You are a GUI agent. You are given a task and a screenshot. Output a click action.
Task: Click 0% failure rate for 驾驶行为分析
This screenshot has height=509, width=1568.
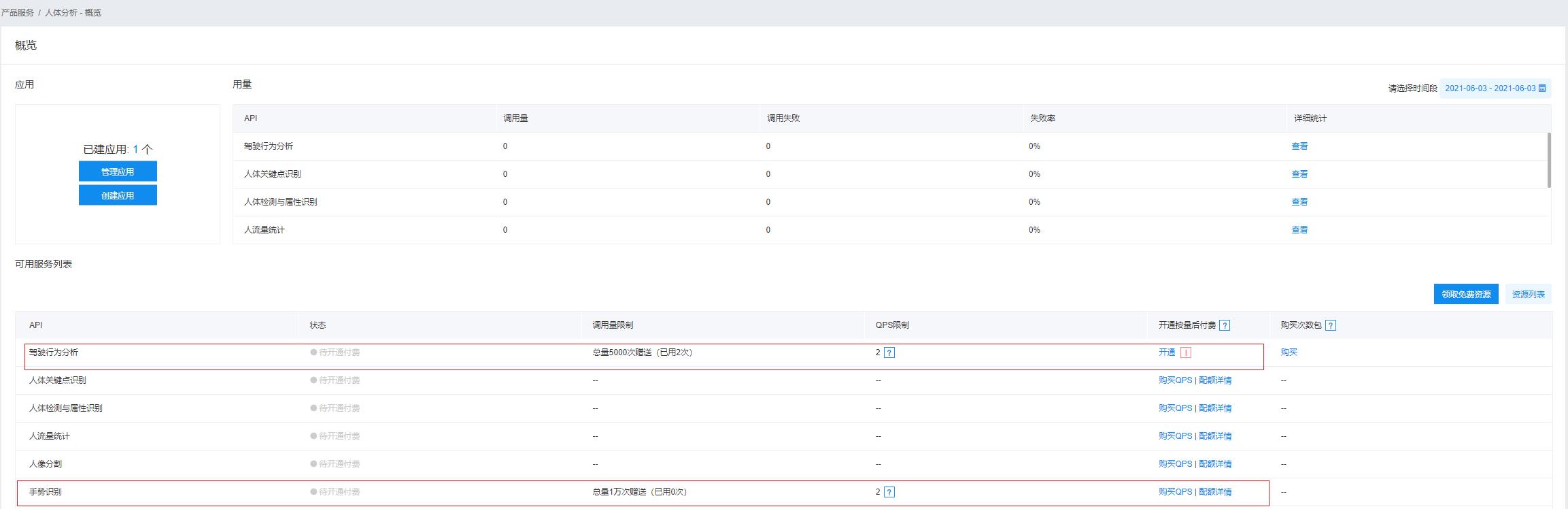click(1034, 146)
